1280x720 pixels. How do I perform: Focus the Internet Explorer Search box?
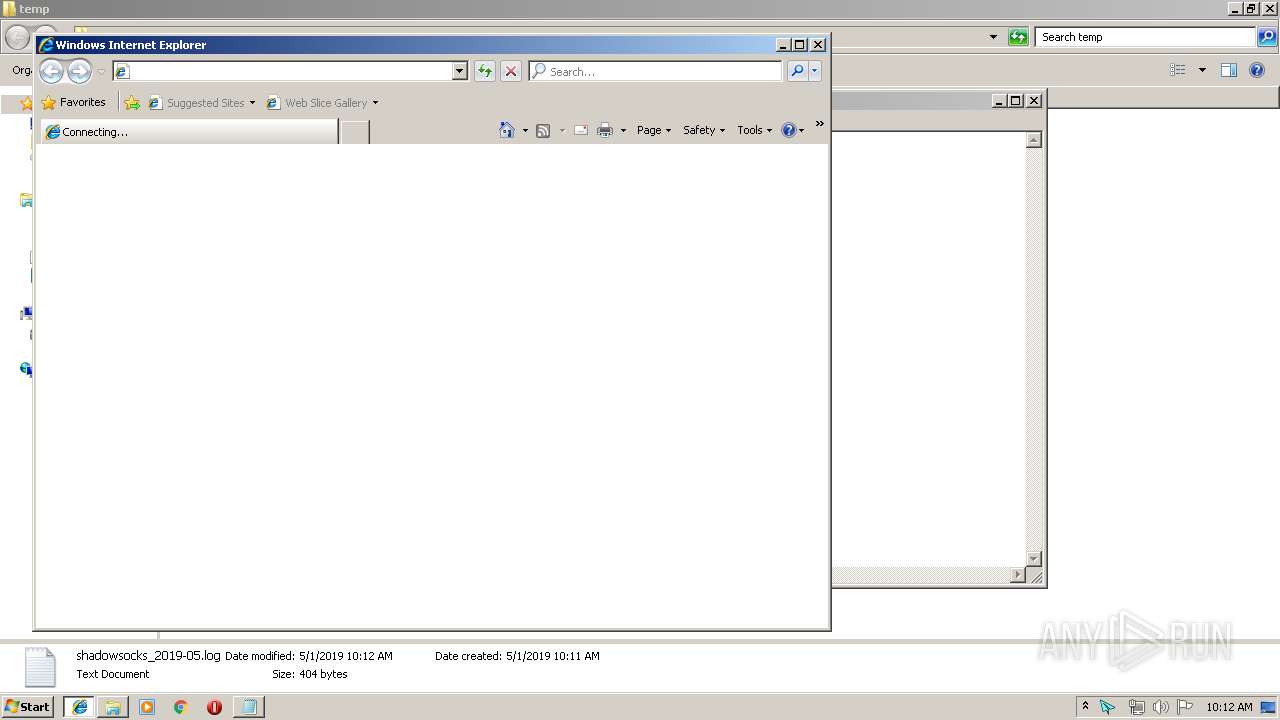pyautogui.click(x=656, y=71)
